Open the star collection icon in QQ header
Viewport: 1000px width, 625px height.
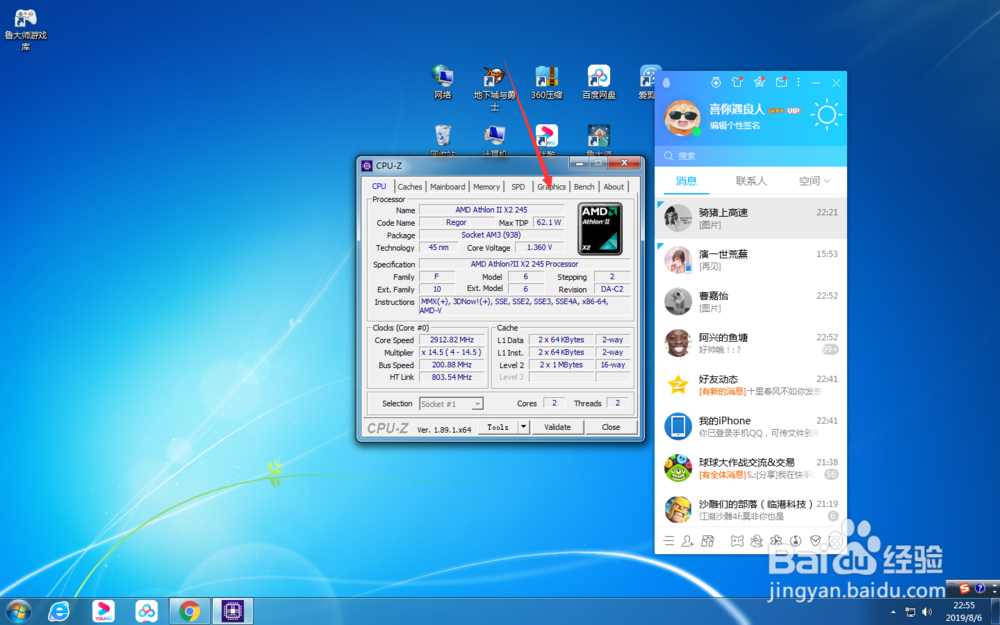point(761,83)
